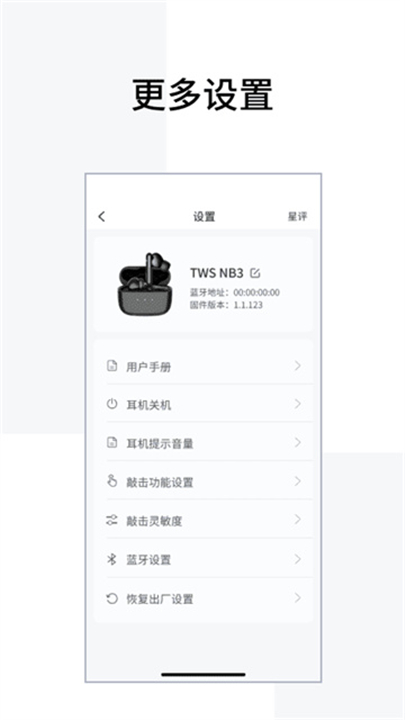This screenshot has height=720, width=405.
Task: Tap the TWS NB3 device name
Action: [217, 273]
